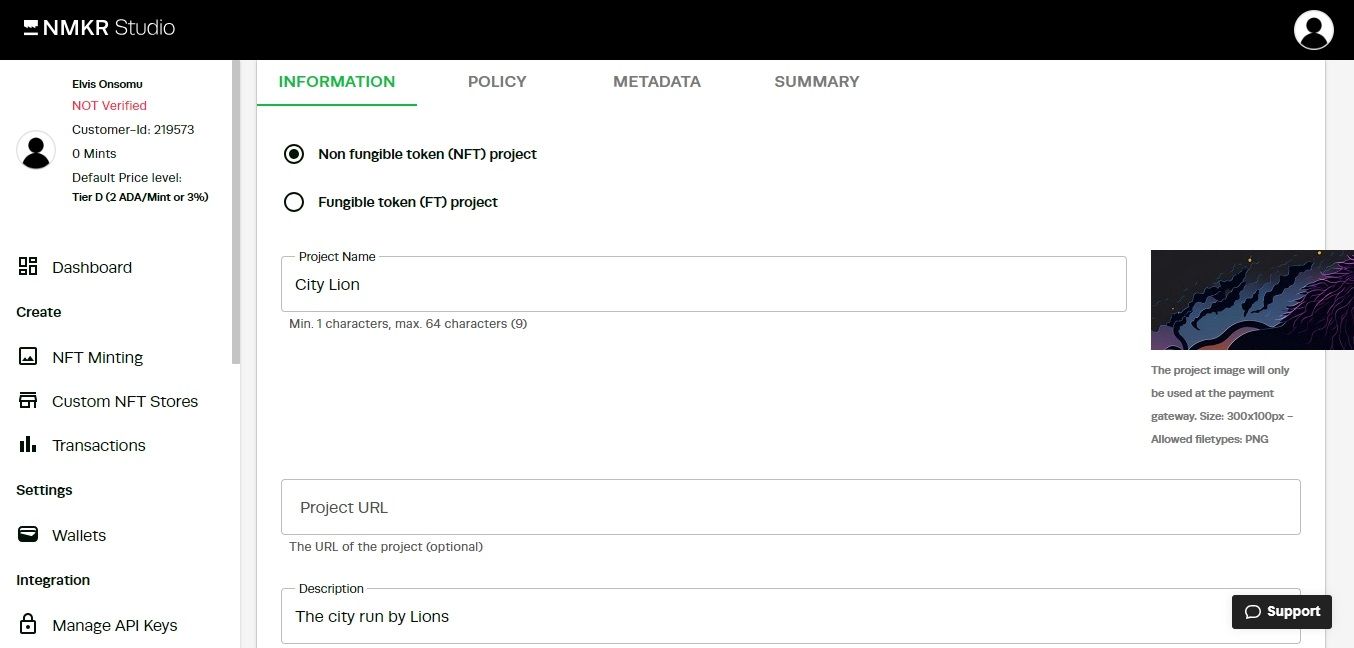The height and width of the screenshot is (648, 1354).
Task: Select the NFT Minting icon
Action: point(28,357)
